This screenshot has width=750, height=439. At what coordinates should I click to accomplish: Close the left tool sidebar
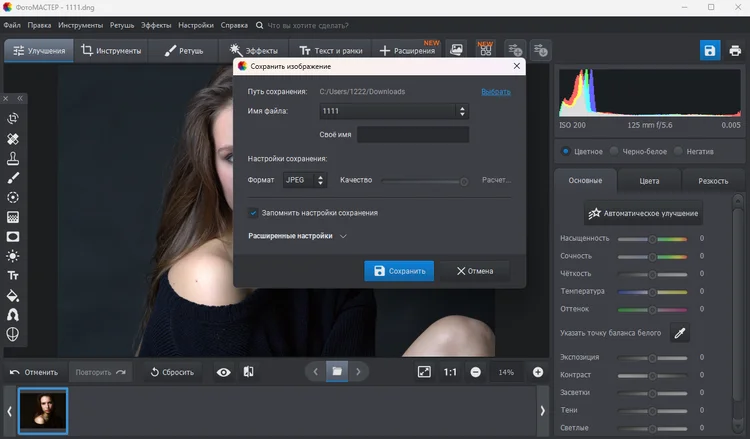(6, 99)
